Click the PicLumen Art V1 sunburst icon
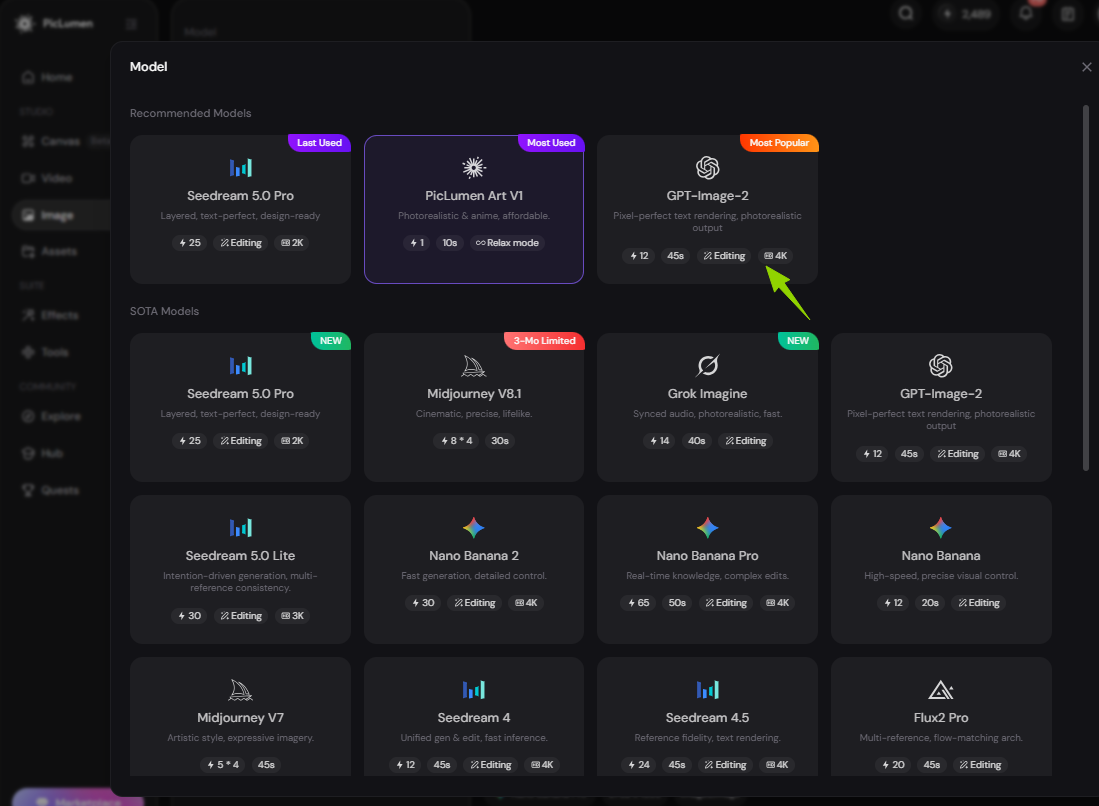 coord(474,168)
